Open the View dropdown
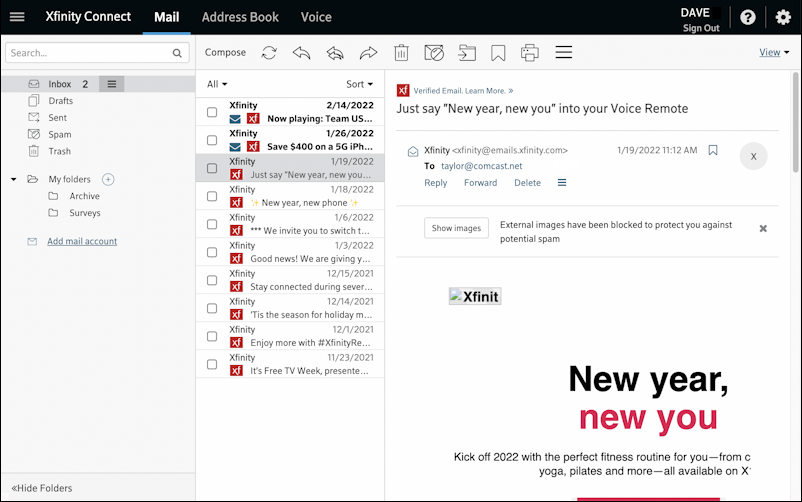802x502 pixels. click(x=774, y=52)
